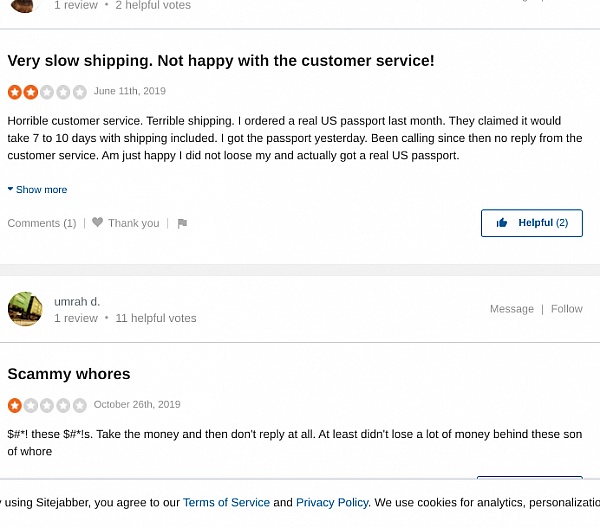Follow reviewer umrah d.
Image resolution: width=600 pixels, height=528 pixels.
tap(566, 309)
